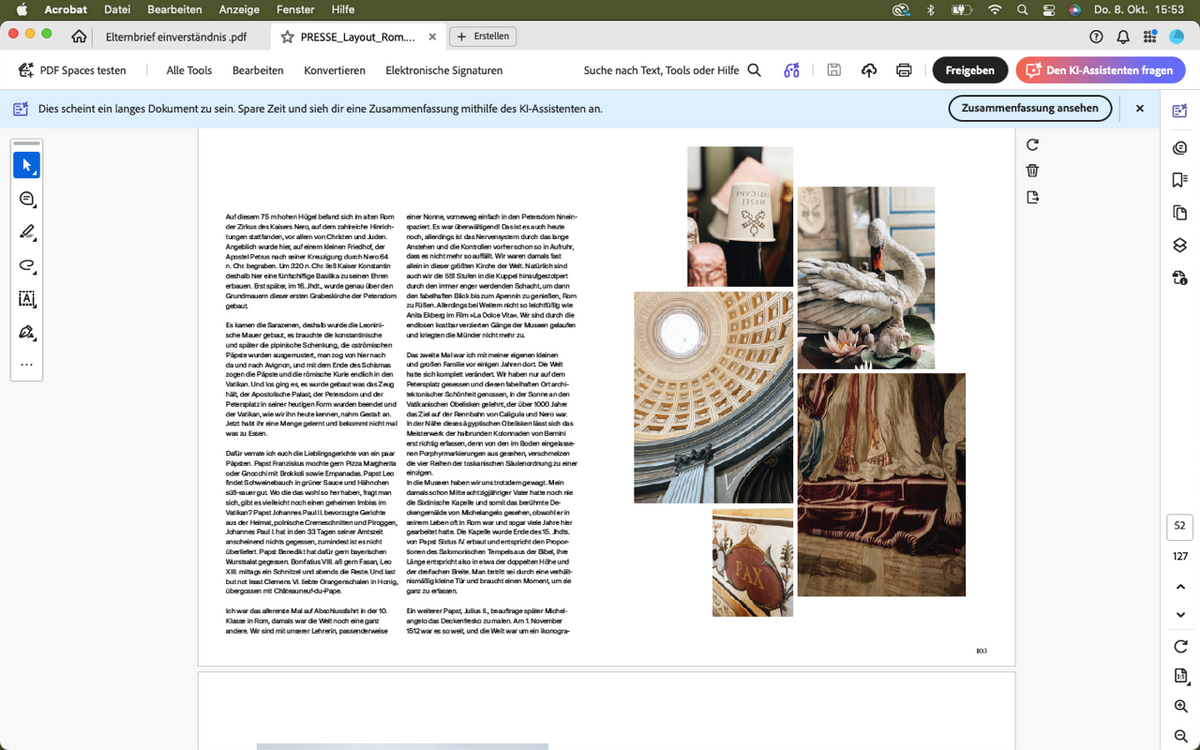This screenshot has height=750, width=1200.
Task: Go to the previous page arrow
Action: [x=1180, y=587]
